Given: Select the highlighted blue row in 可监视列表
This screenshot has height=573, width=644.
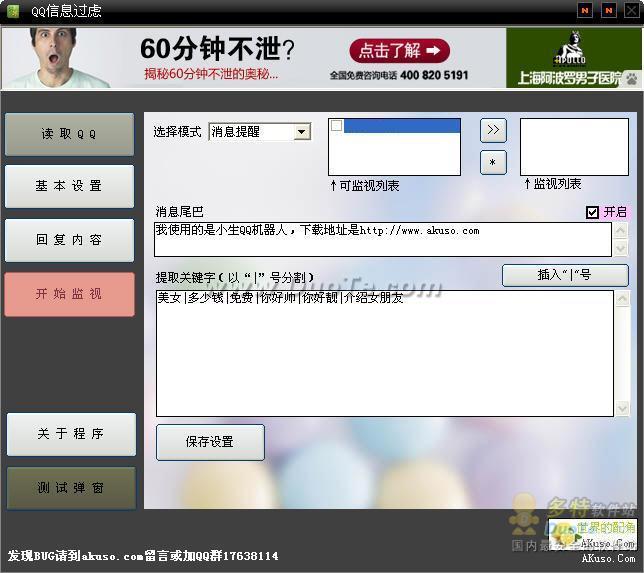Looking at the screenshot, I should (x=402, y=125).
